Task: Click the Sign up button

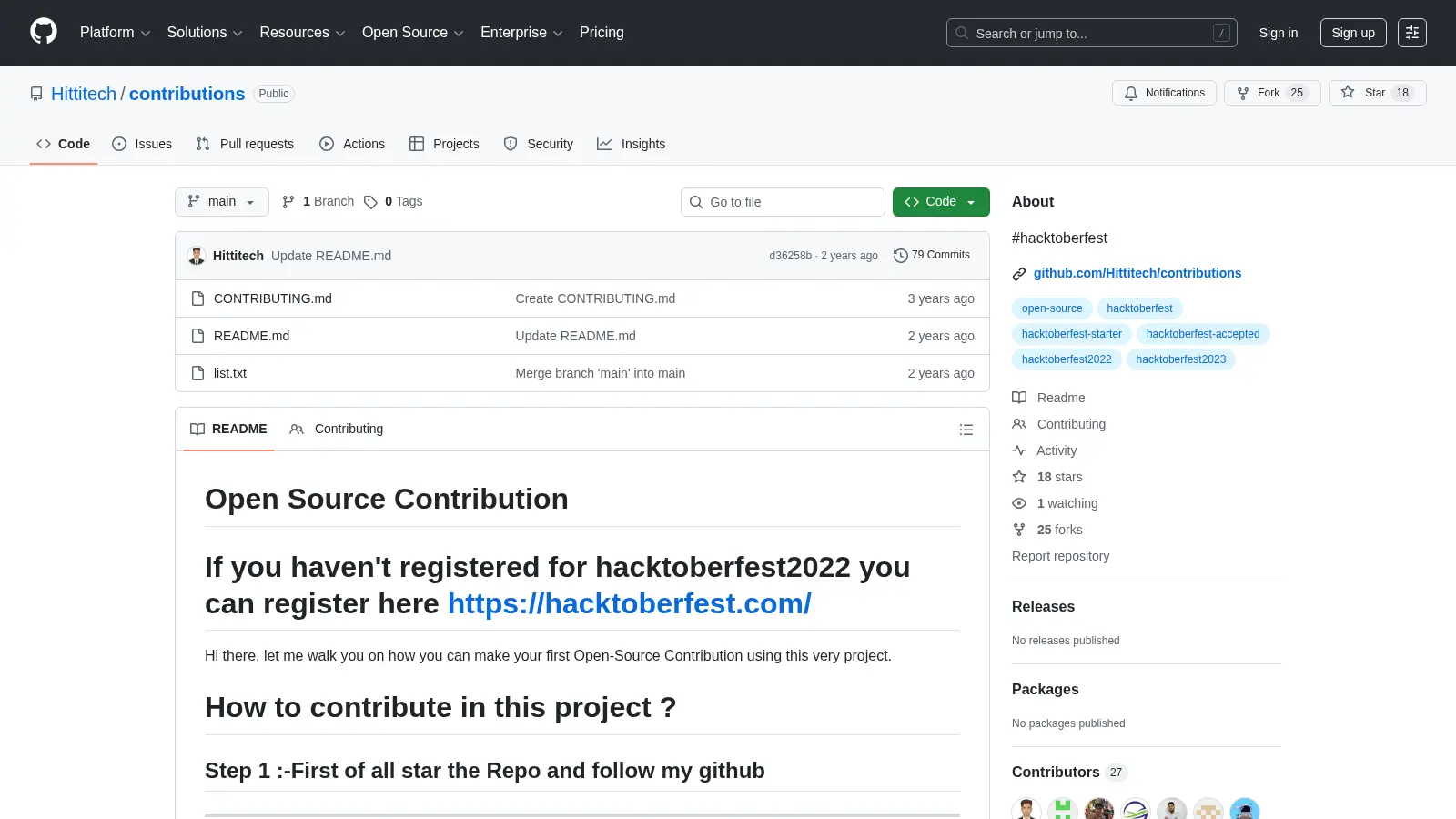Action: [x=1353, y=33]
